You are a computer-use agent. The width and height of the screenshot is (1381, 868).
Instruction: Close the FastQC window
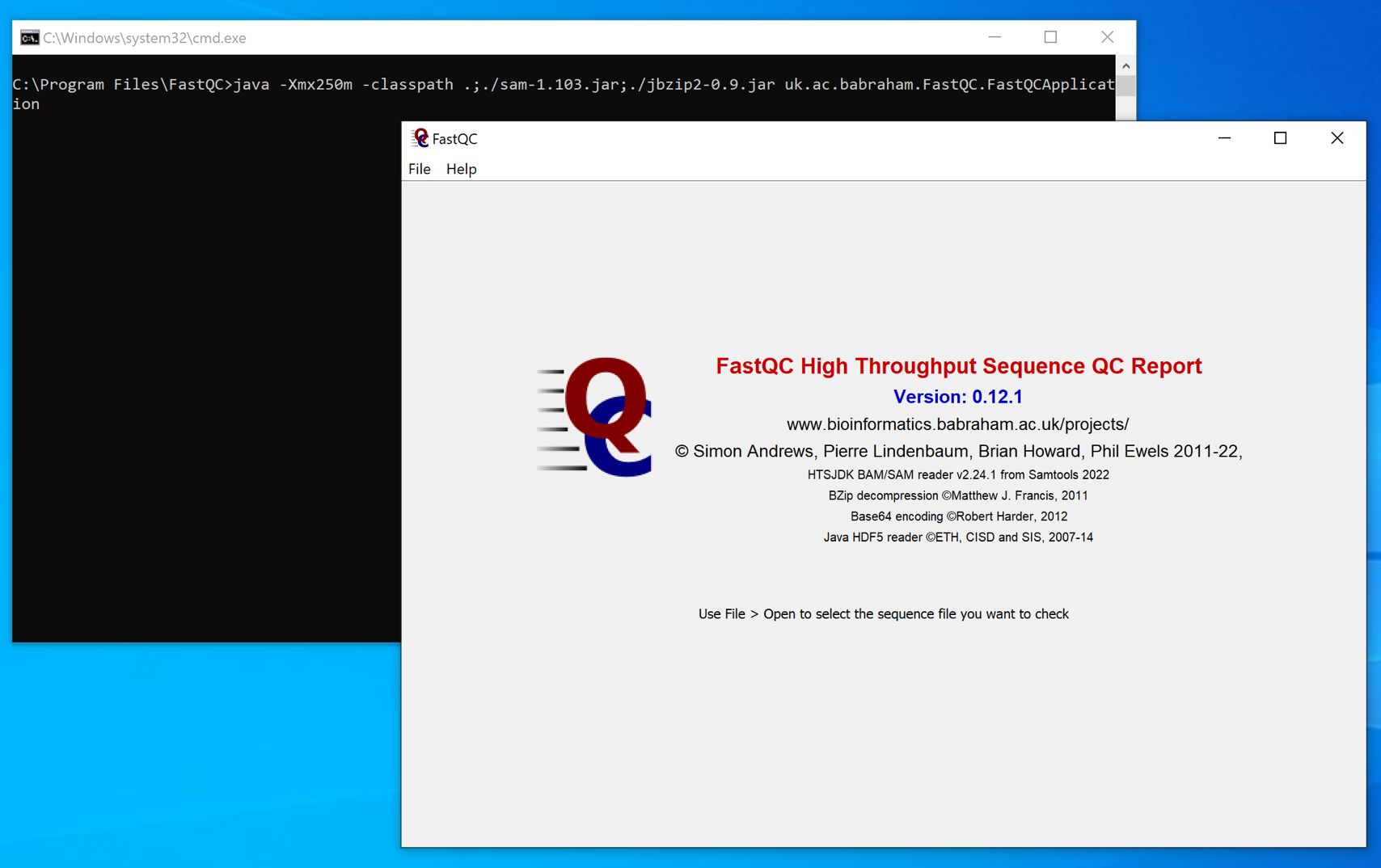(1337, 138)
